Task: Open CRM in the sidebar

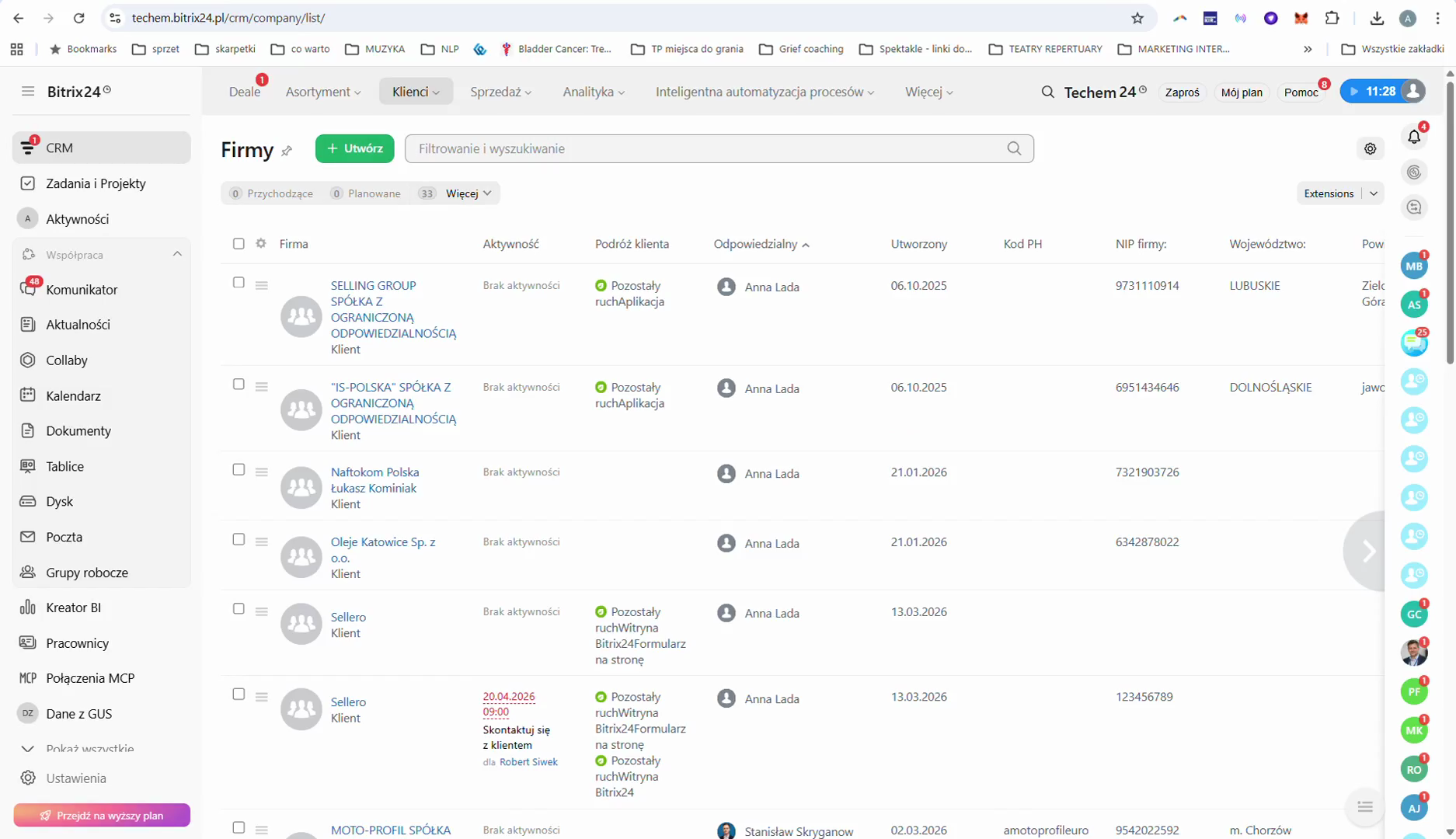Action: pos(102,148)
